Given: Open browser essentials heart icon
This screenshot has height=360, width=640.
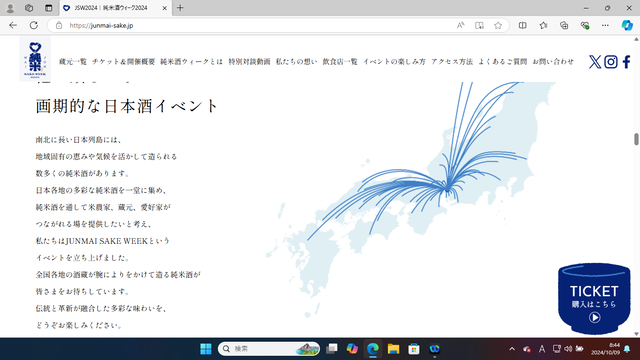Looking at the screenshot, I should (x=584, y=25).
